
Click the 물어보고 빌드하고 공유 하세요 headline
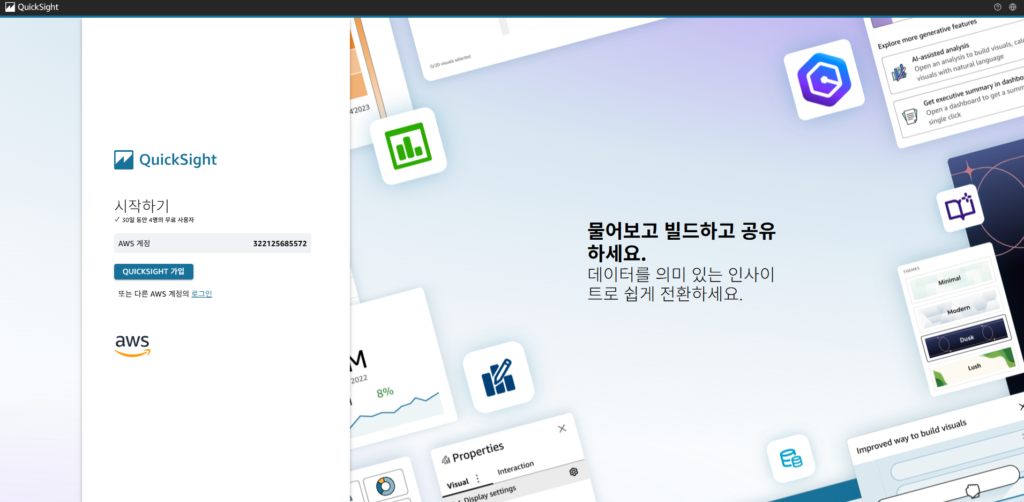682,242
